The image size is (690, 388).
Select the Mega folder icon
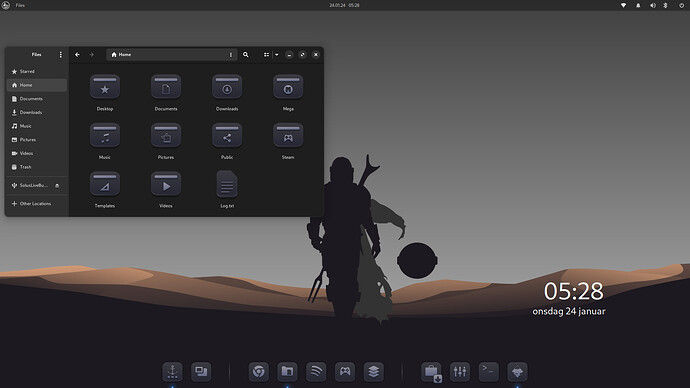click(x=288, y=87)
